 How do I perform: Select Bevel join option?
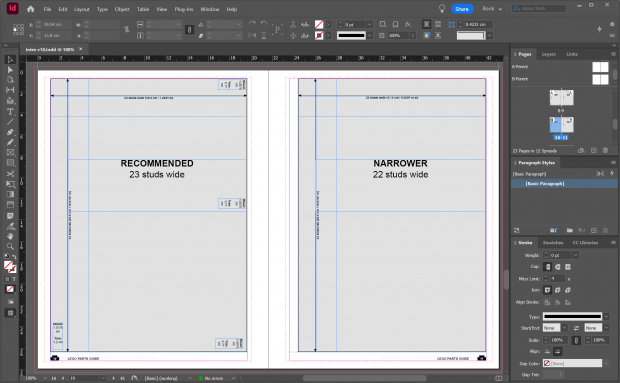coord(568,290)
